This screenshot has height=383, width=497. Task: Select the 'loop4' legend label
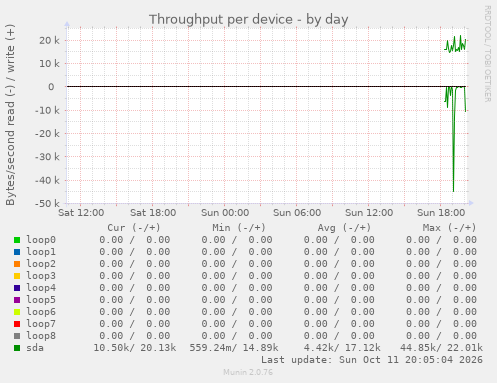pyautogui.click(x=41, y=288)
